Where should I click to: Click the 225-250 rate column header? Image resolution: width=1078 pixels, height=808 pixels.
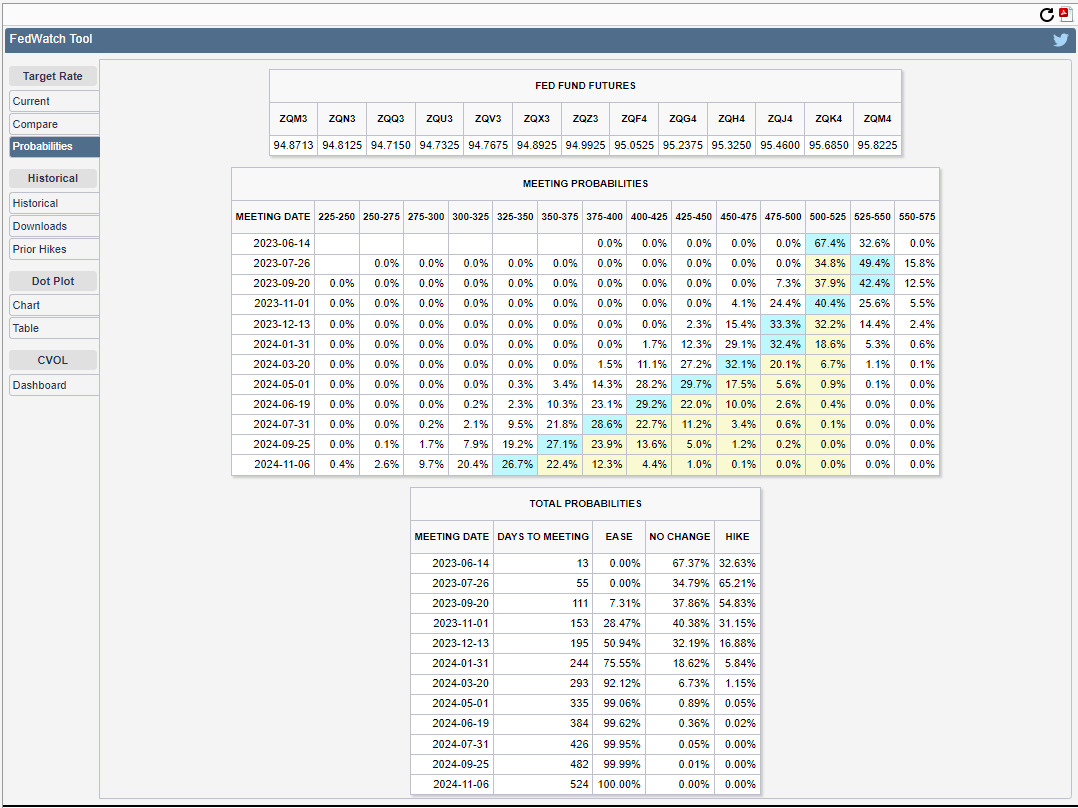[337, 217]
